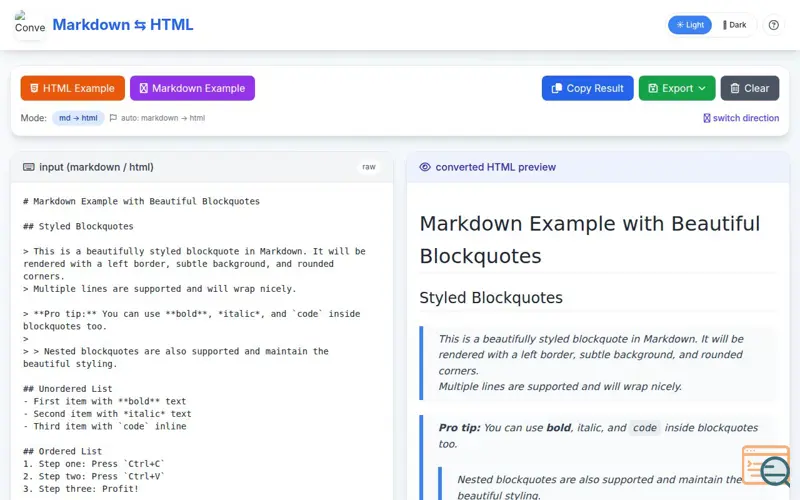Click the save icon on the Export button

(653, 88)
